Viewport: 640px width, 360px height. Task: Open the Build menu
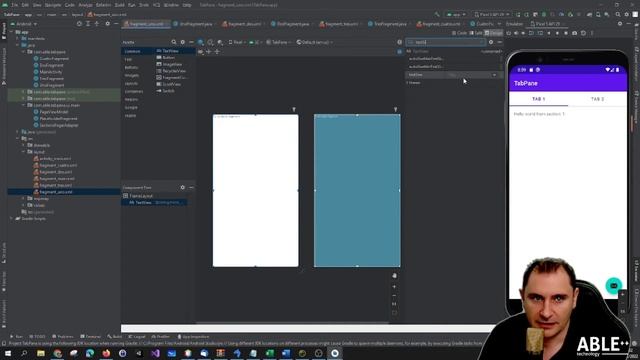coord(120,5)
